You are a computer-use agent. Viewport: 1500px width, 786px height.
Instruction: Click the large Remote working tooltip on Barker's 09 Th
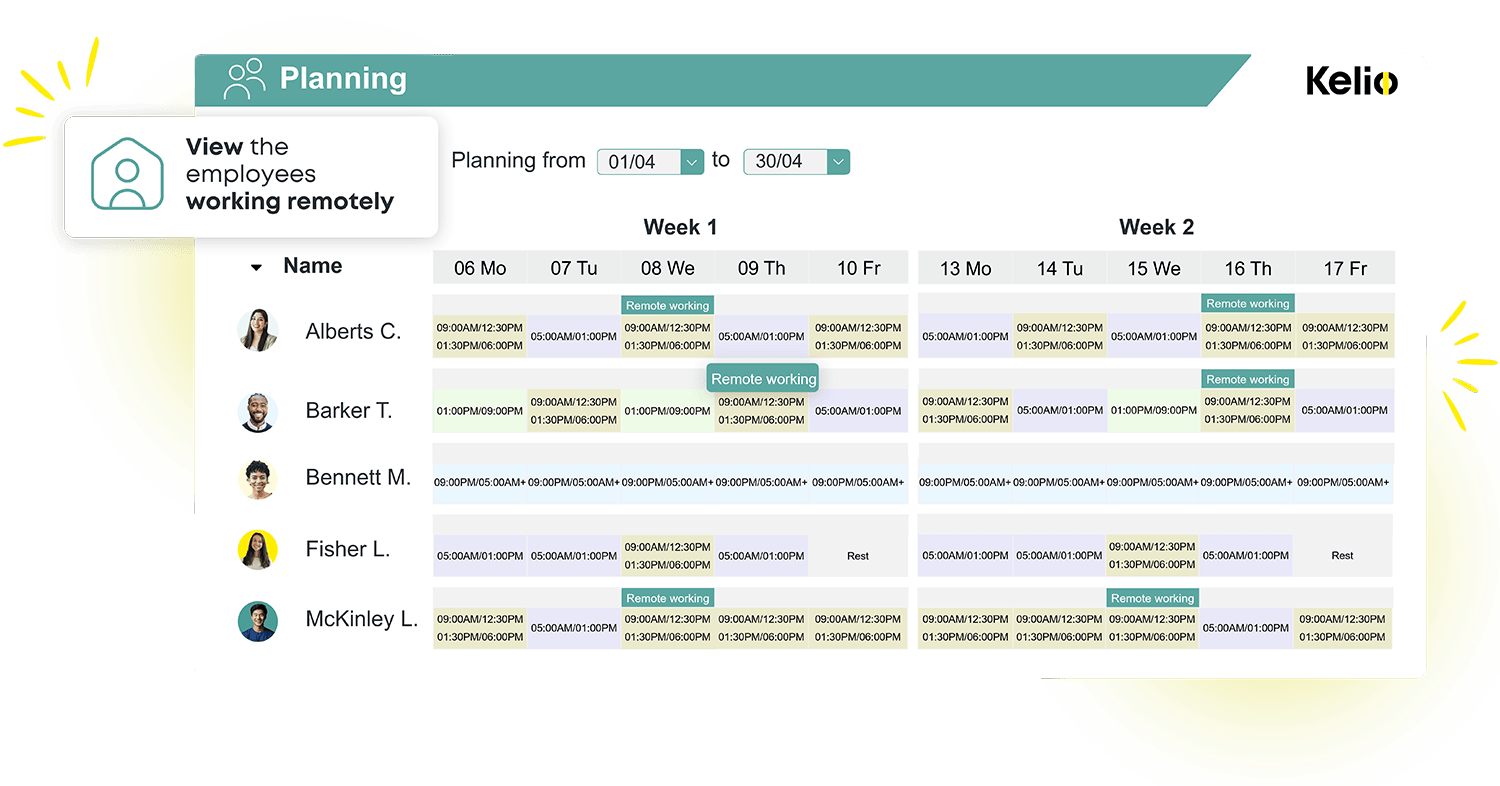[764, 379]
